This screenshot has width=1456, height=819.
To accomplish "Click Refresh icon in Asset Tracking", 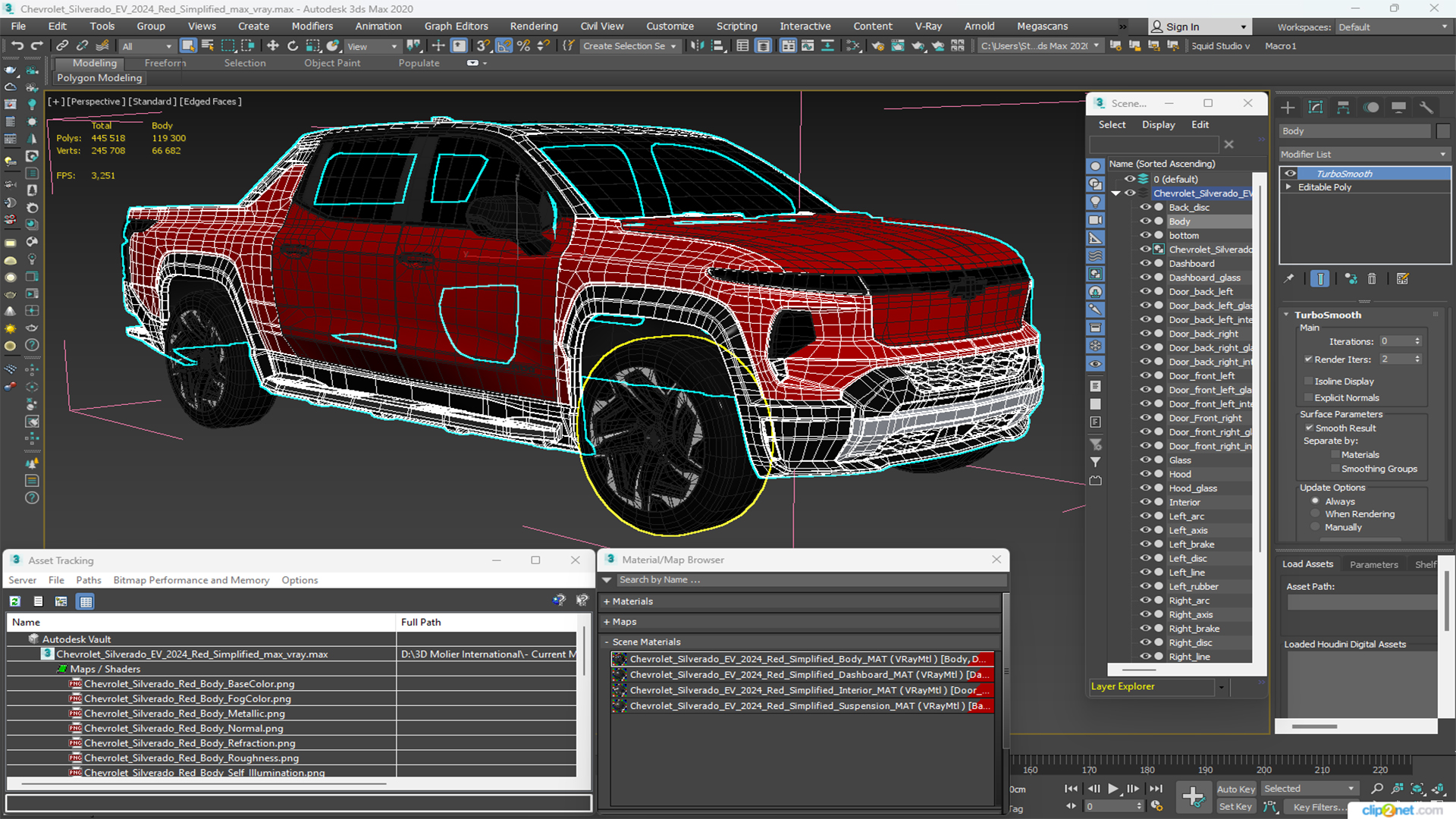I will click(x=14, y=601).
